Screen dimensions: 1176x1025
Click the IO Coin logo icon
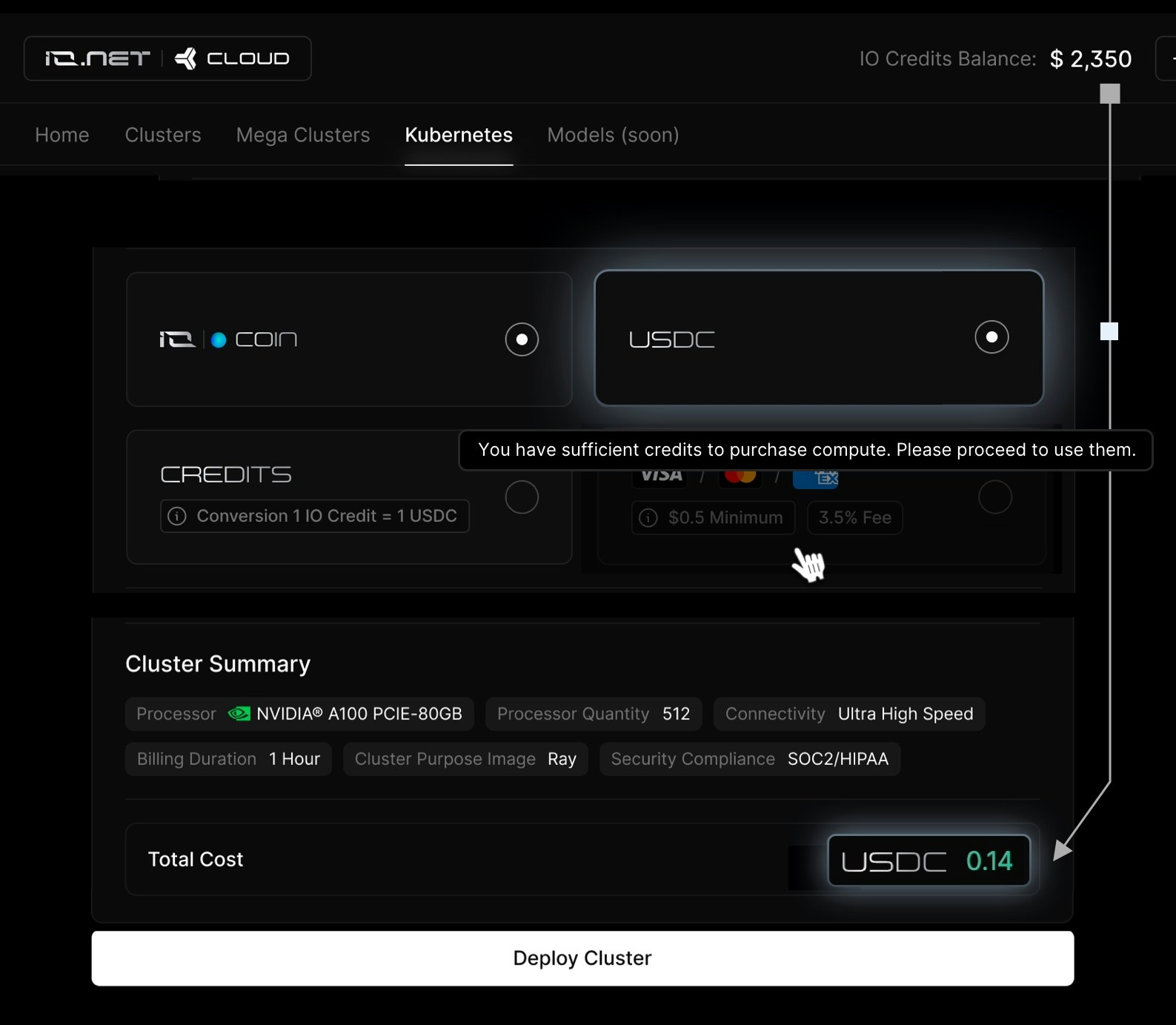[177, 339]
